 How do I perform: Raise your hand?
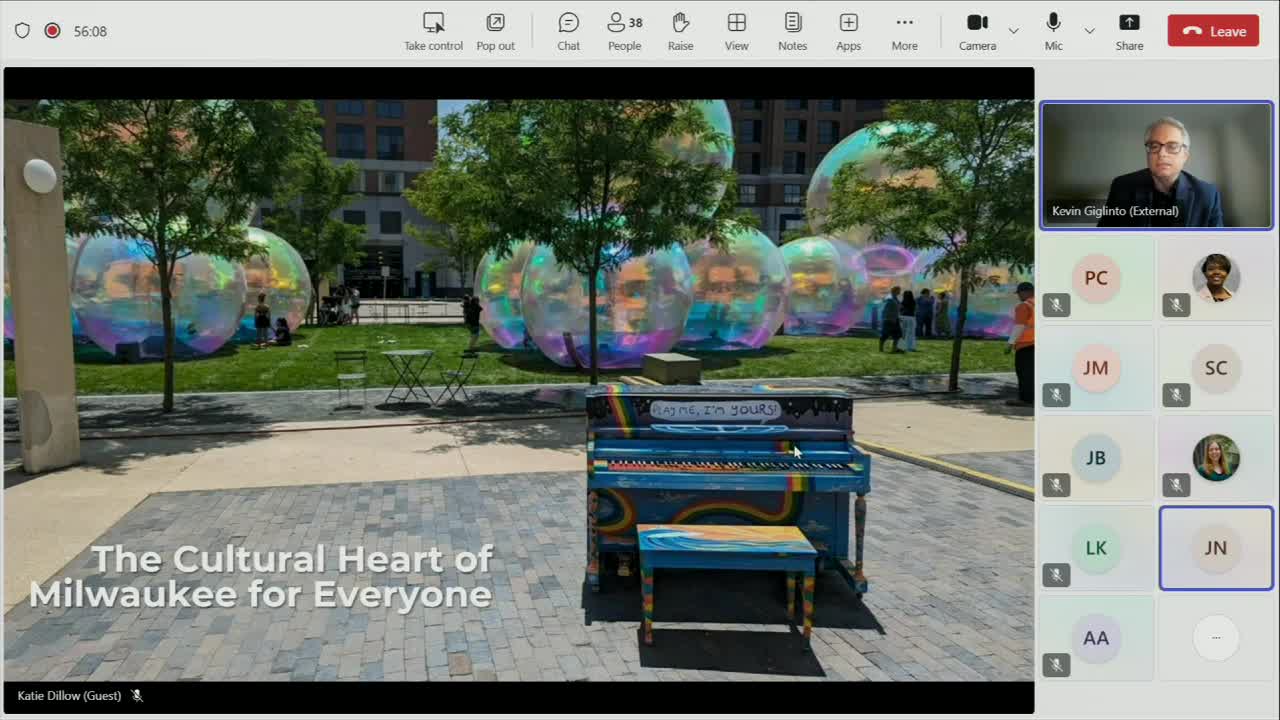coord(681,31)
